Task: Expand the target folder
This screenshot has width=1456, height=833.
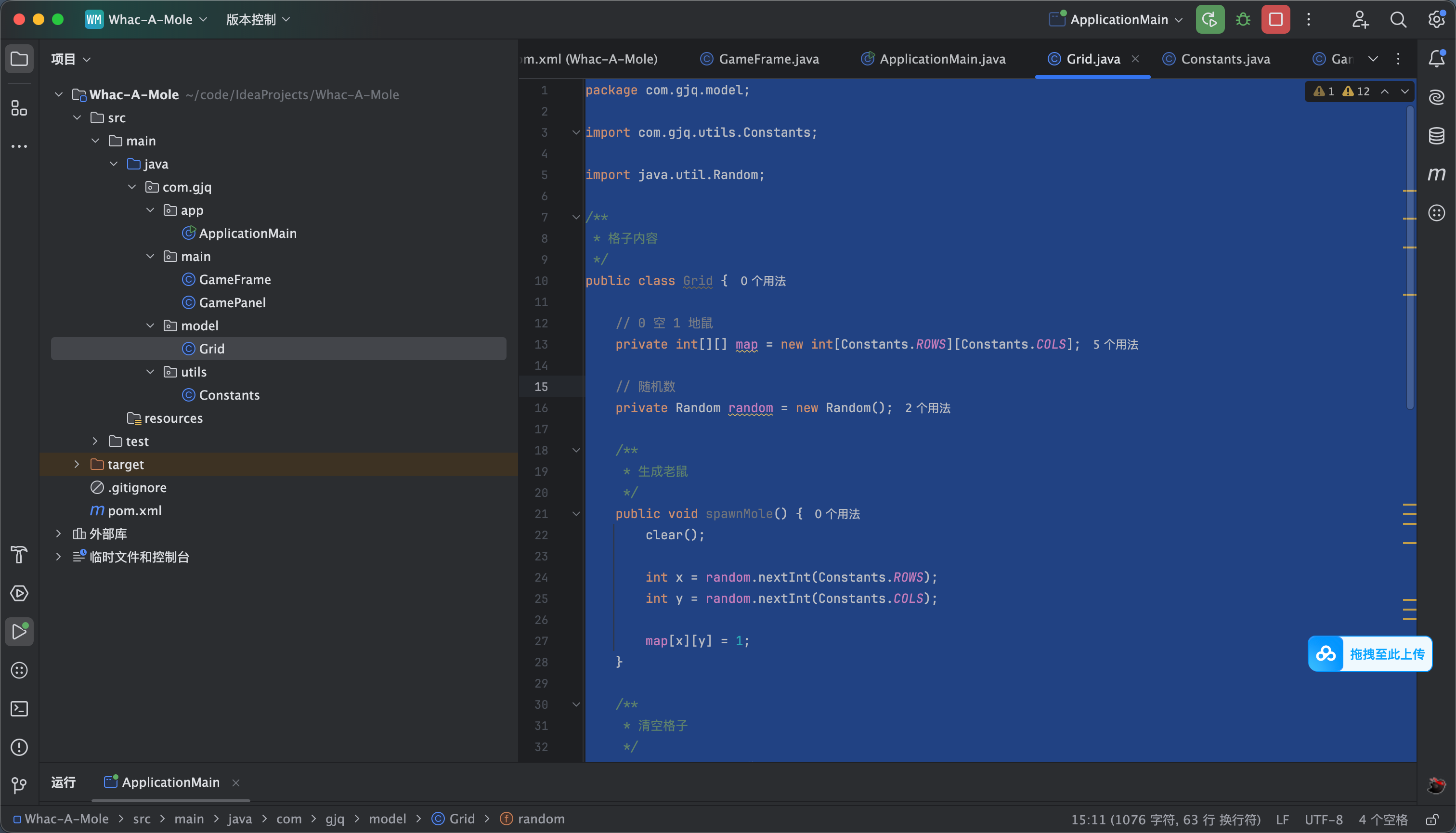Action: 77,464
